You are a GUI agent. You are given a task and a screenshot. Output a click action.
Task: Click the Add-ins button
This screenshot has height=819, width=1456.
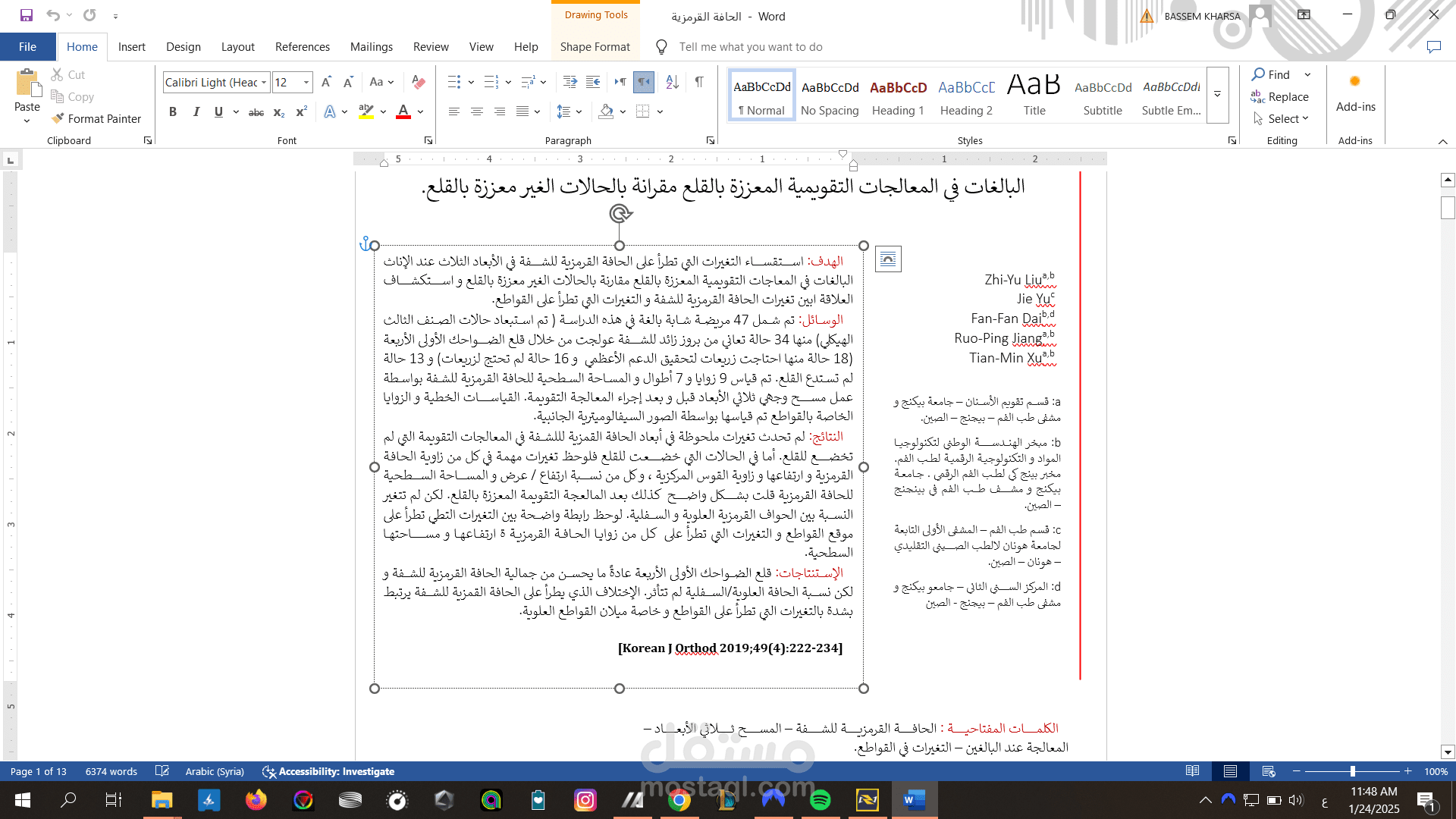click(1355, 93)
